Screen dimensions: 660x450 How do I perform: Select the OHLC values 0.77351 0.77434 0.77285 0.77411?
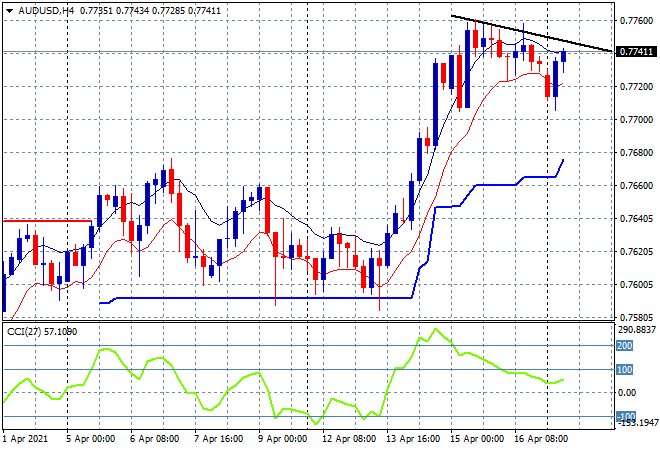150,11
